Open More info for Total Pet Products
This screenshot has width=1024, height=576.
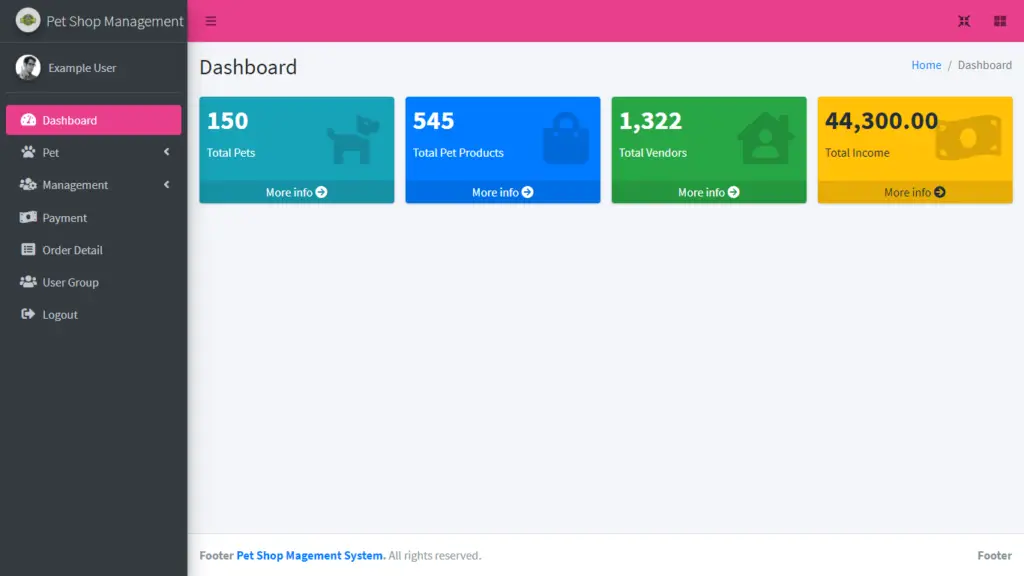502,192
